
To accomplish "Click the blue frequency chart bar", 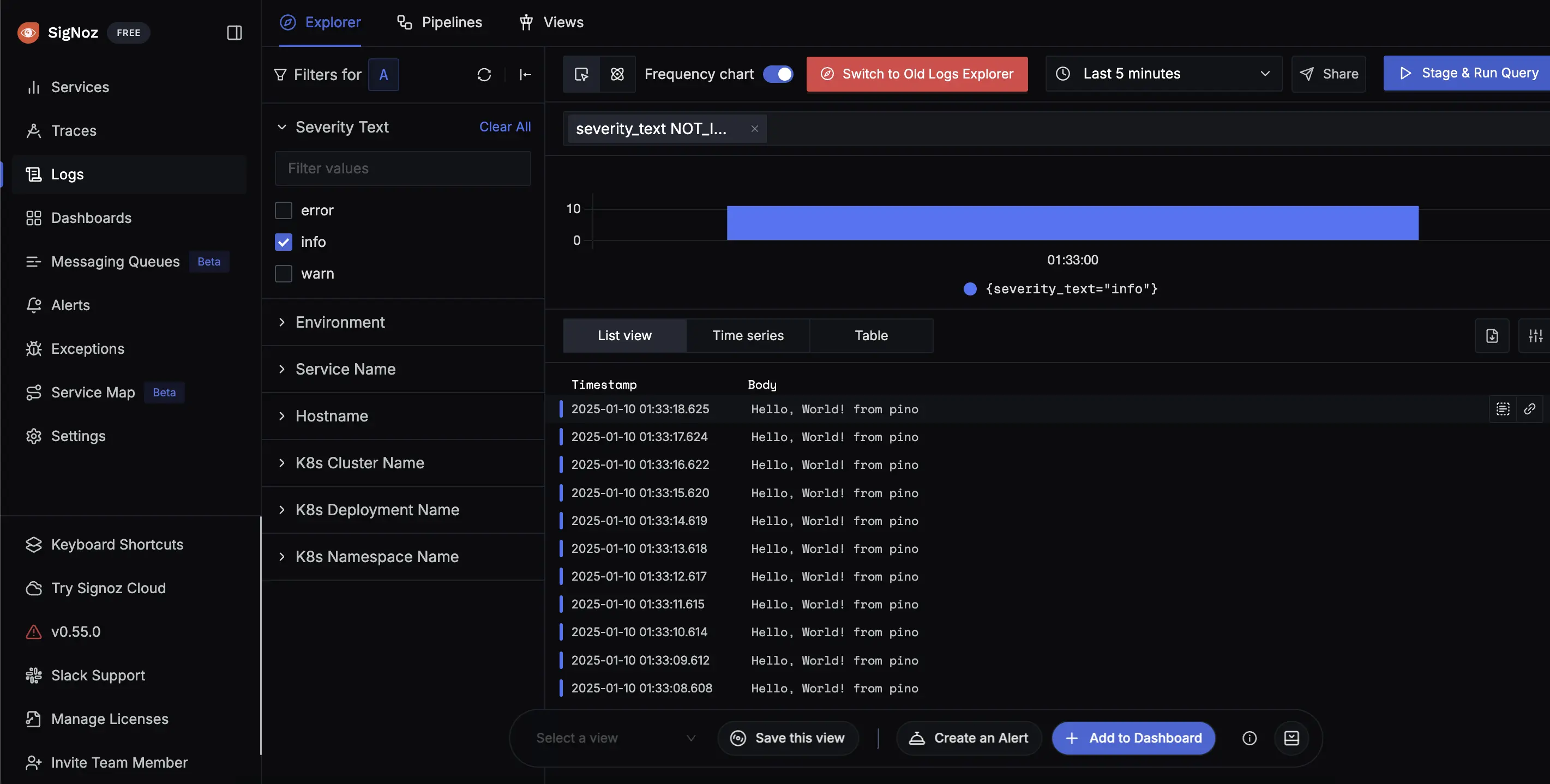I will pos(1072,223).
